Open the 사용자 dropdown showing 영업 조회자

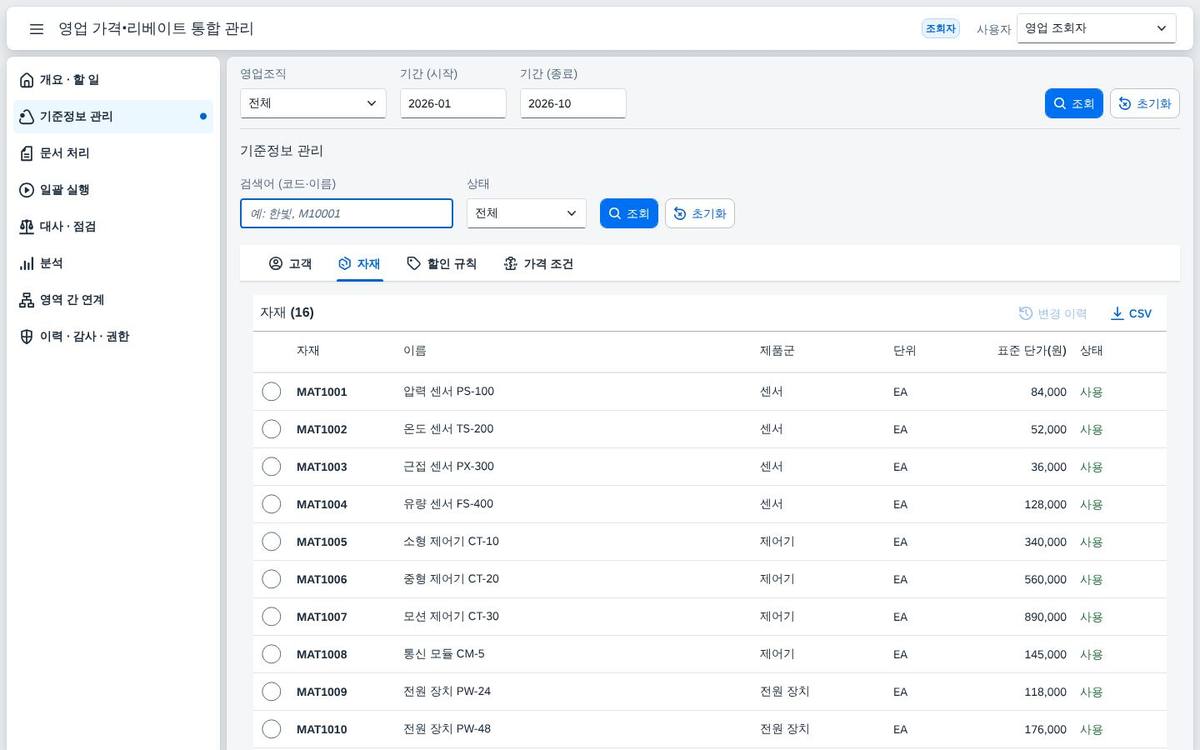tap(1096, 29)
